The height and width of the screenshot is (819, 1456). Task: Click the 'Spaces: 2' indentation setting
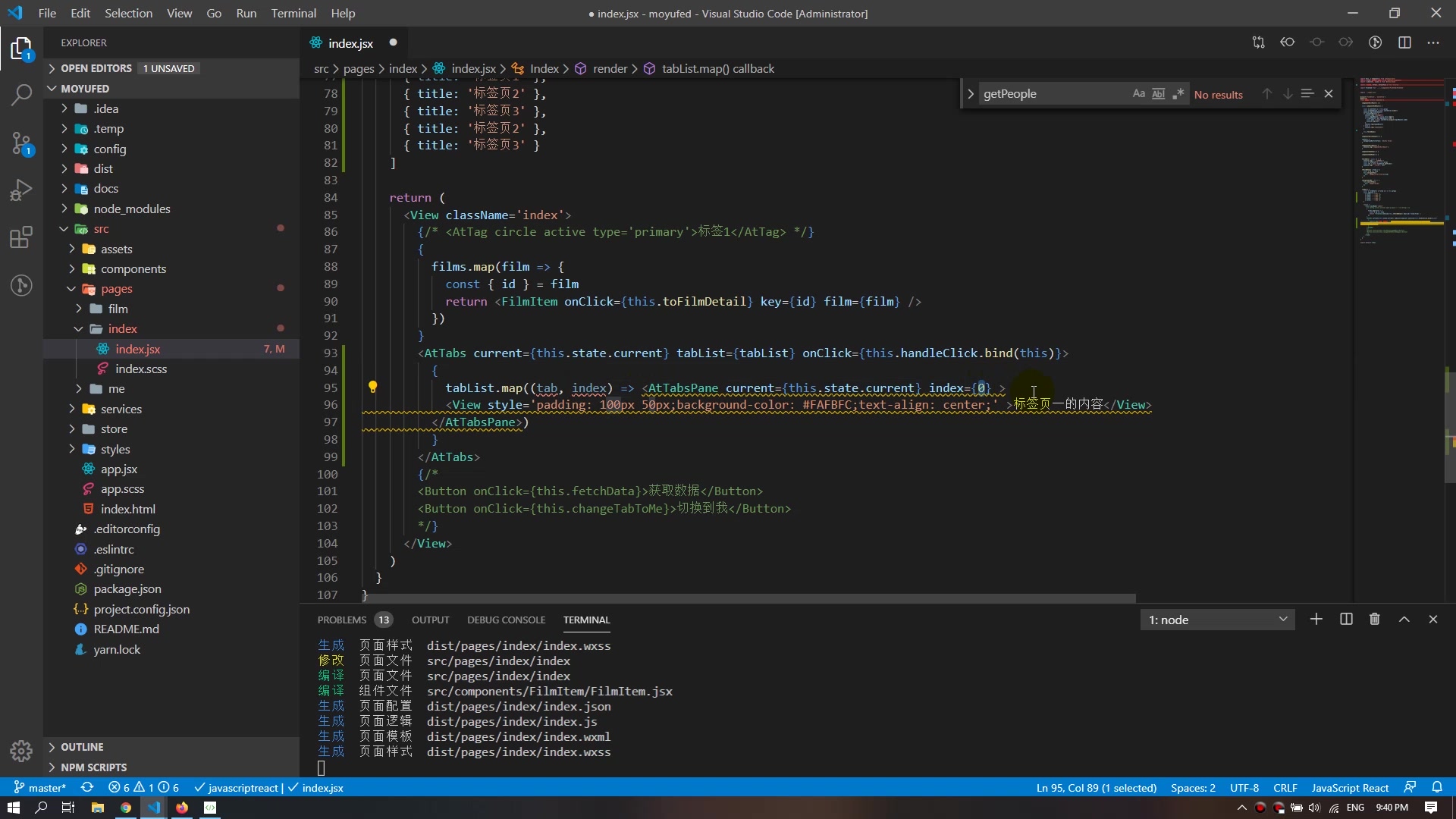(1193, 788)
